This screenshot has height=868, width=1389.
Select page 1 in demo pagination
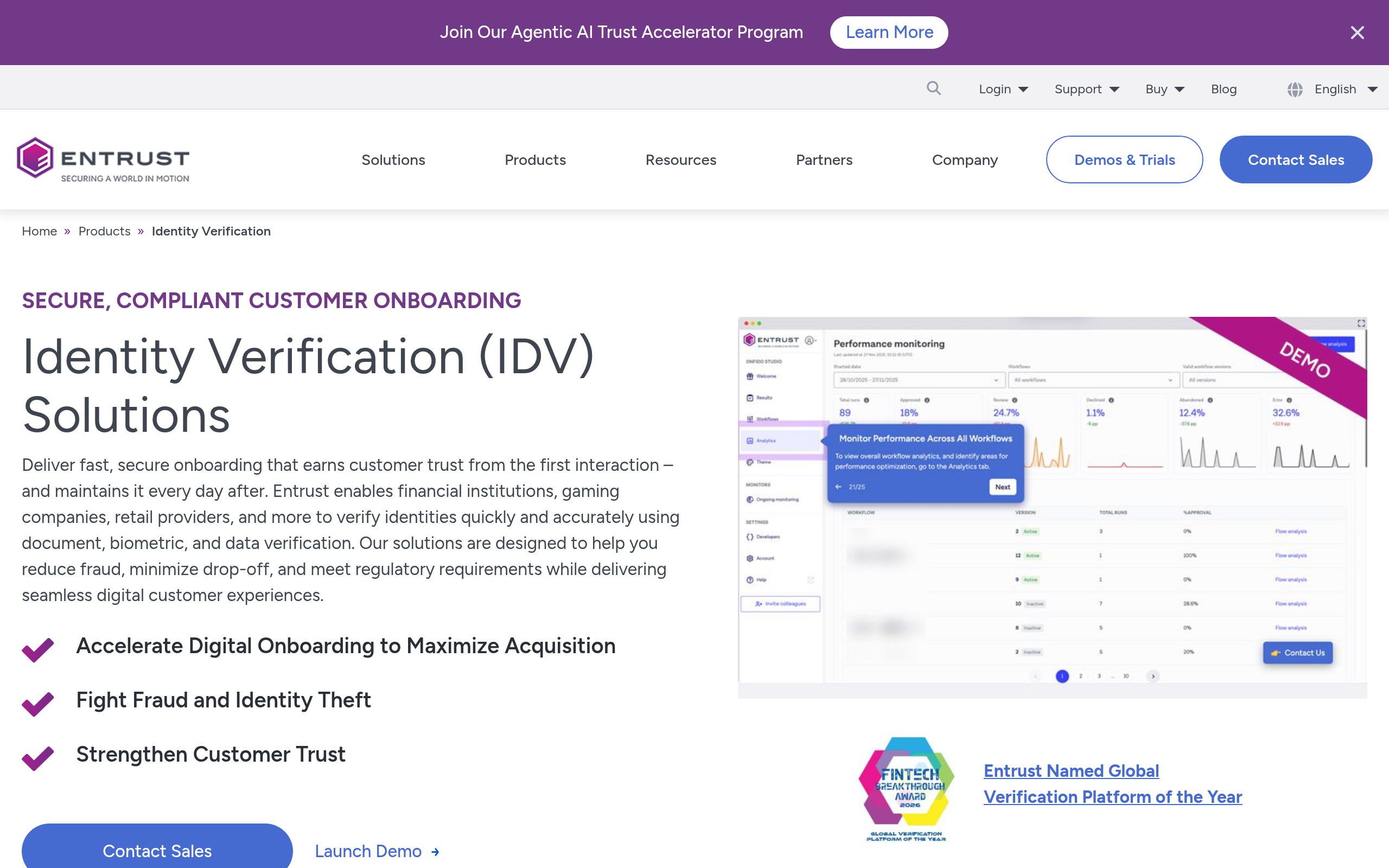point(1062,676)
